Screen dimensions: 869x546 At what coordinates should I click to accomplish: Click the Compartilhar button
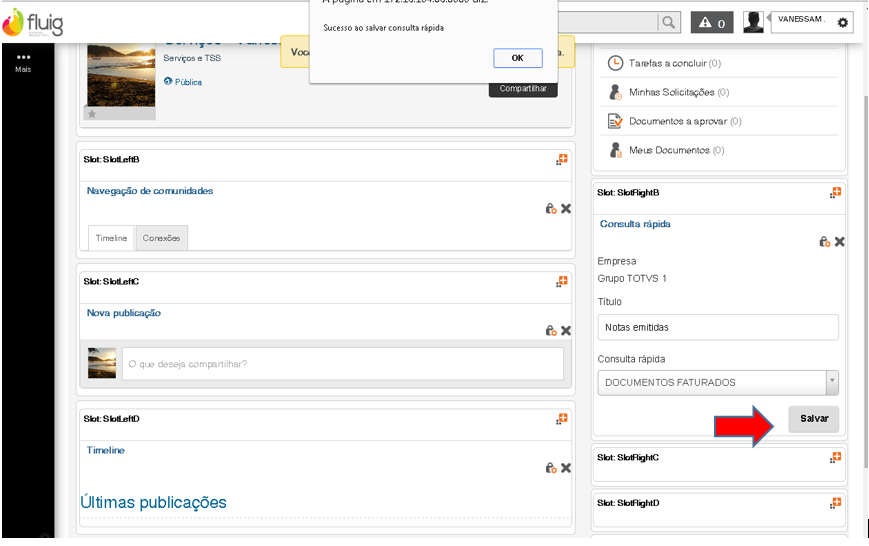coord(523,88)
